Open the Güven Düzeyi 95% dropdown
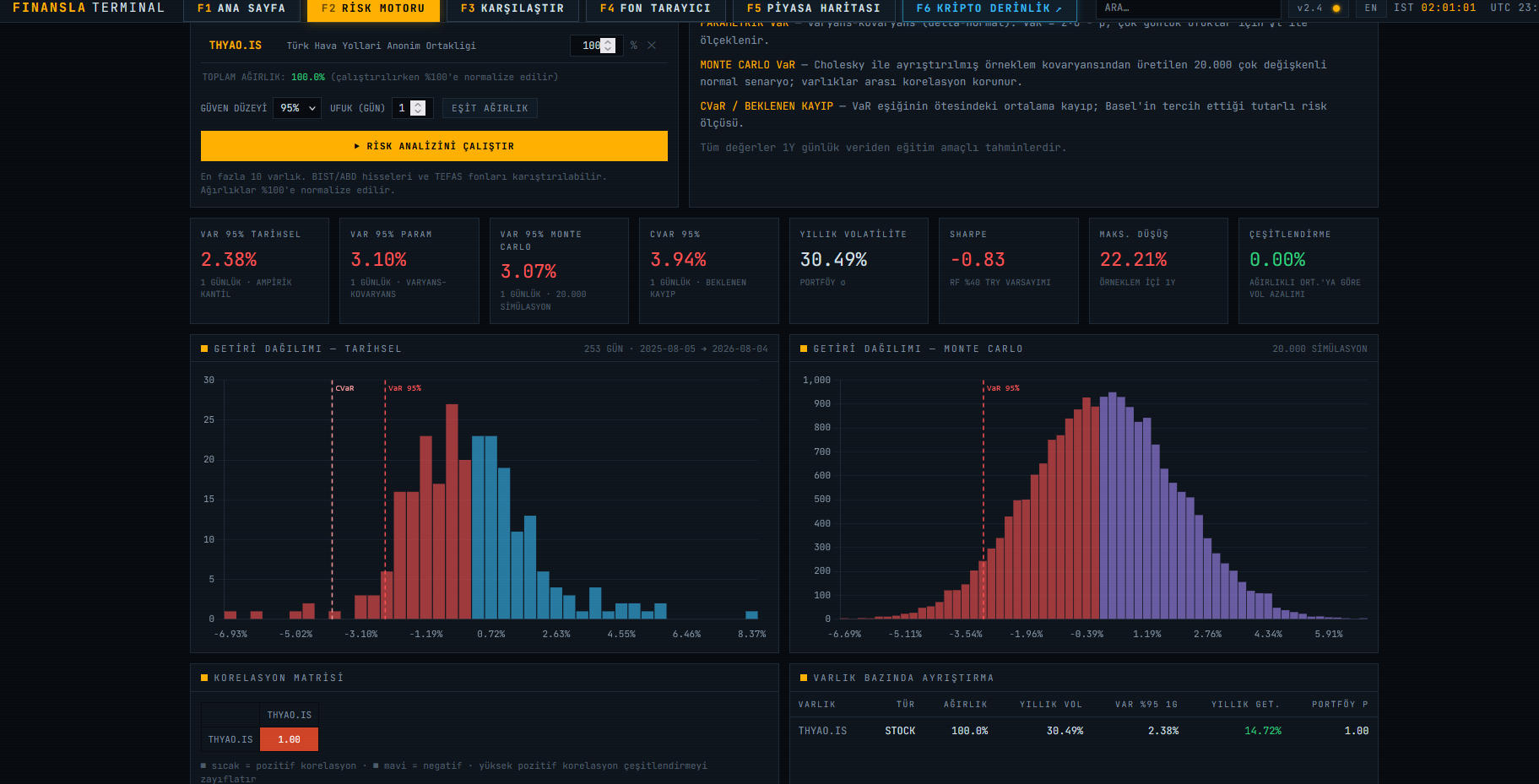 [297, 108]
